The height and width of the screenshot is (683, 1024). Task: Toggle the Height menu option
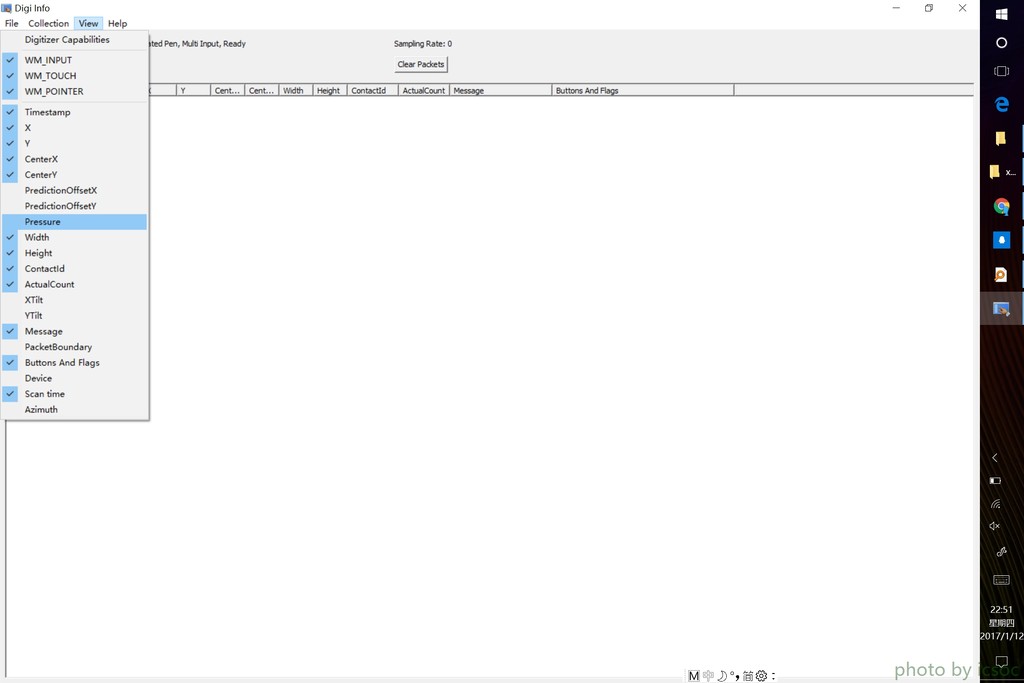pyautogui.click(x=74, y=253)
